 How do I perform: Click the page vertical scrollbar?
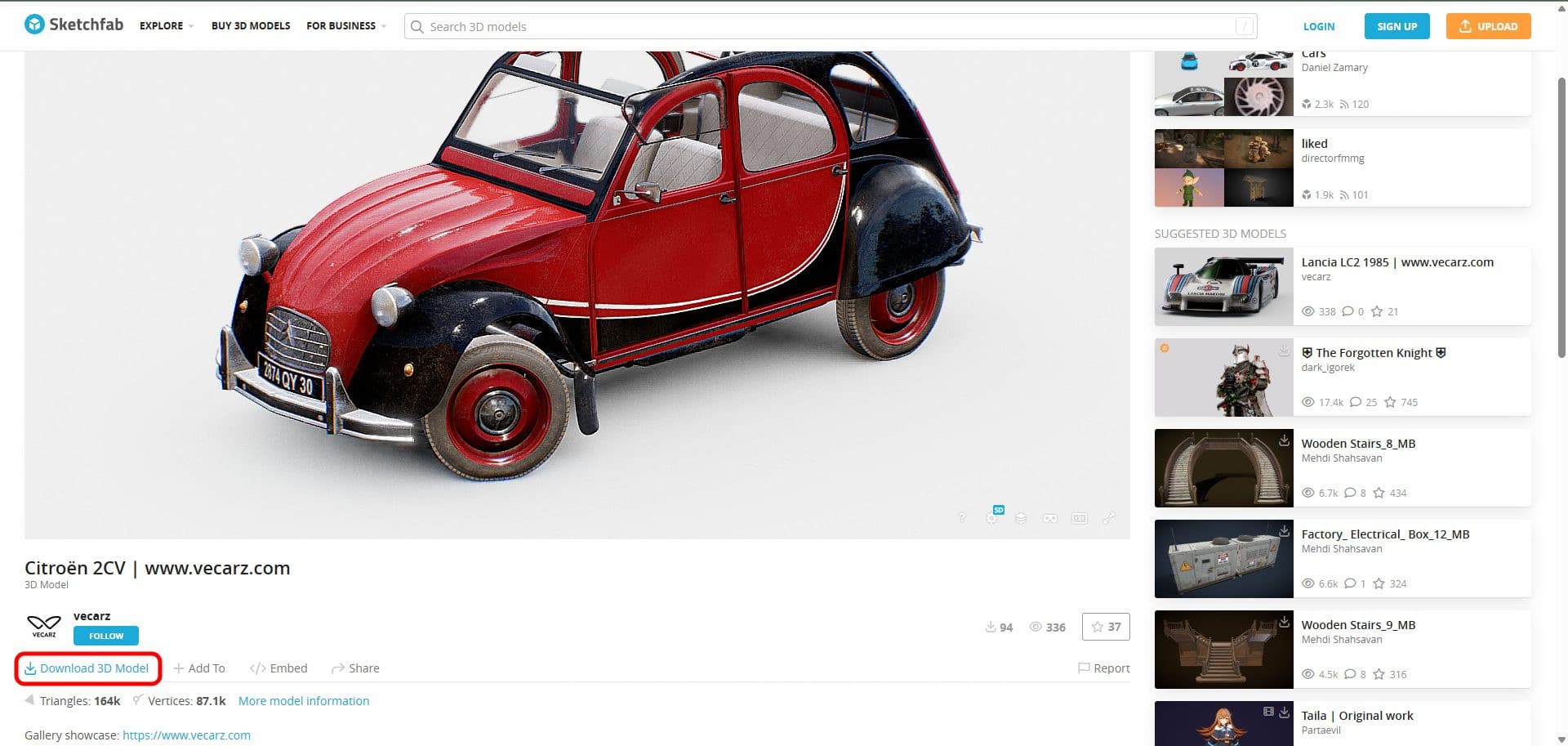coord(1562,217)
